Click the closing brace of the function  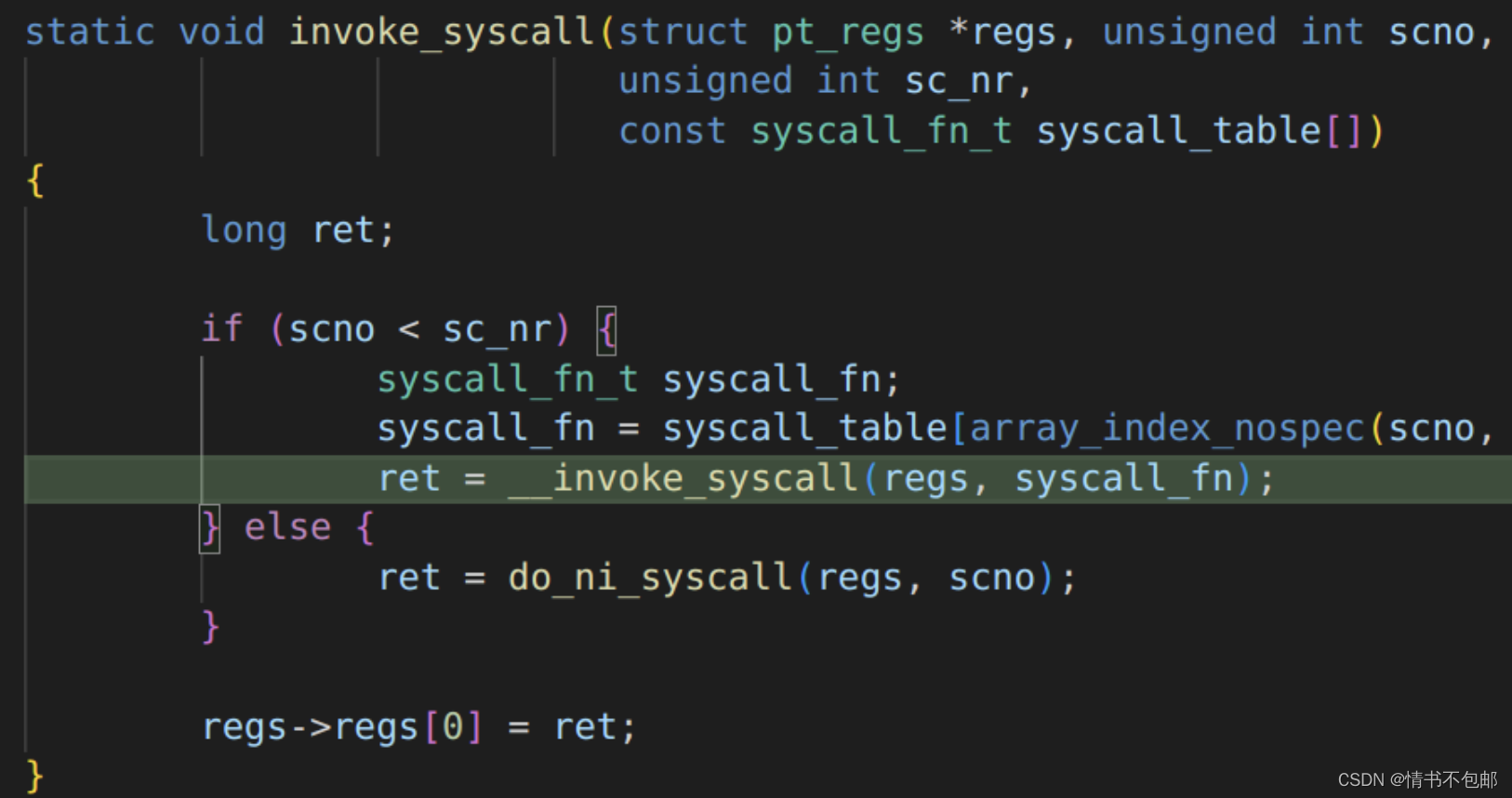[35, 776]
